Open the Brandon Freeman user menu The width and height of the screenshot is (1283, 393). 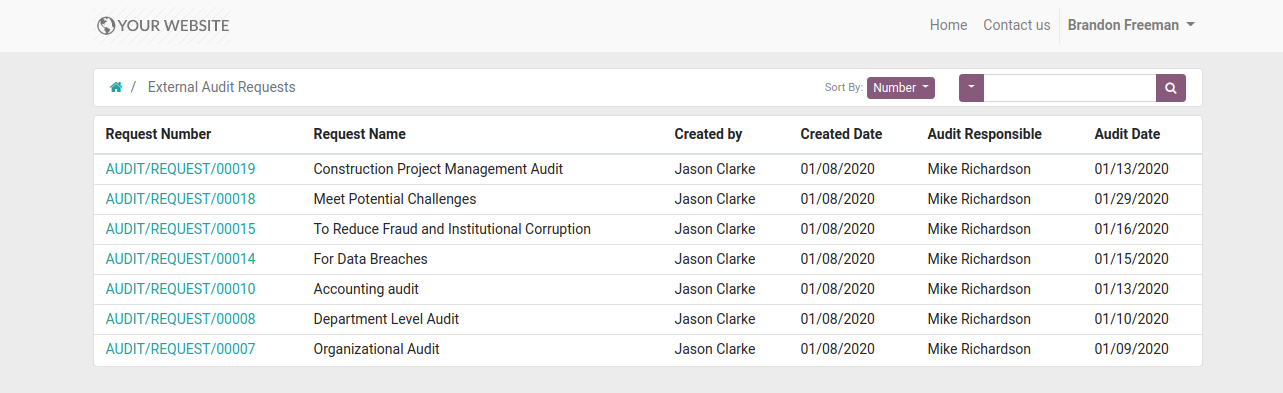(1131, 25)
